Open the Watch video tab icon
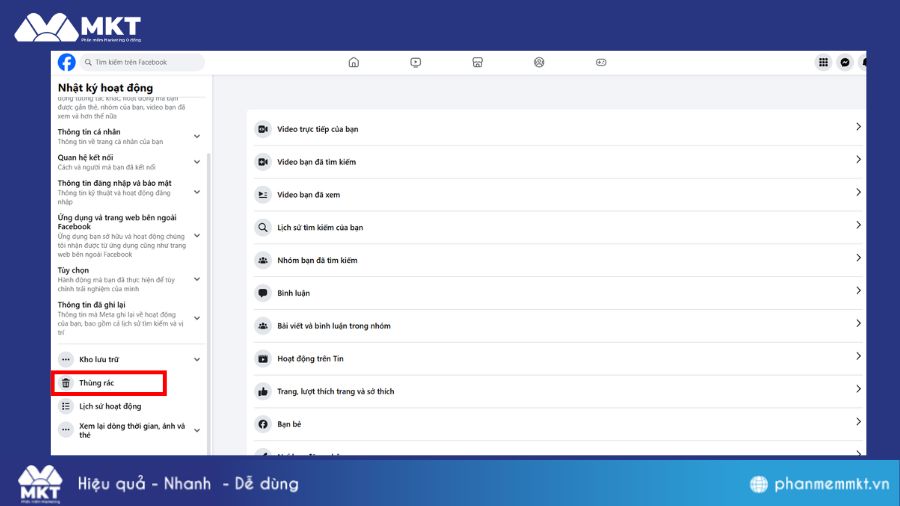Image resolution: width=900 pixels, height=506 pixels. coord(416,62)
